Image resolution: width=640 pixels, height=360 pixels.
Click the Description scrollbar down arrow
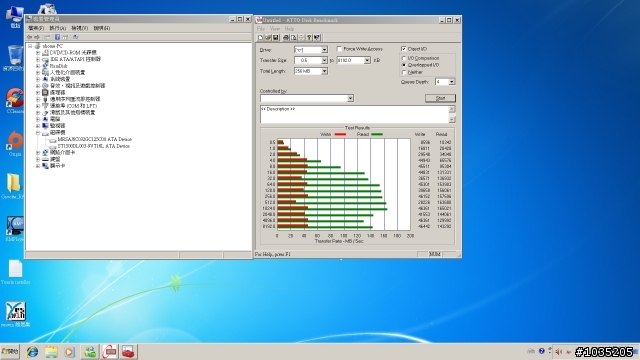pos(451,120)
